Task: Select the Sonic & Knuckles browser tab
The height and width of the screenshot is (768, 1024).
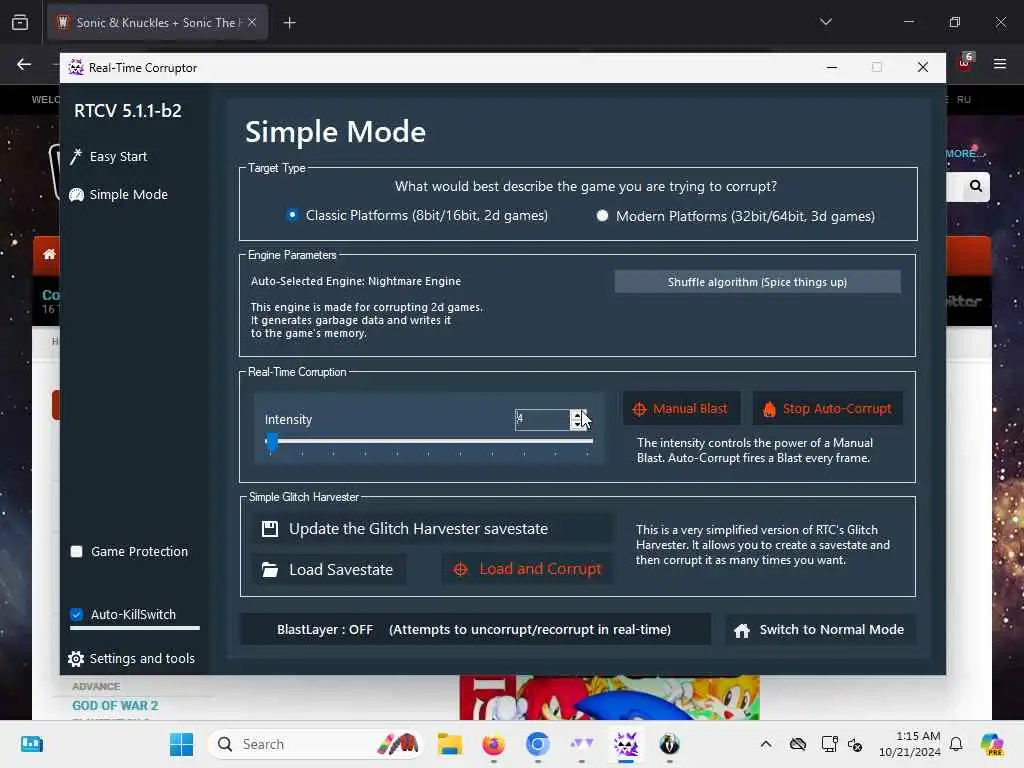Action: (157, 22)
